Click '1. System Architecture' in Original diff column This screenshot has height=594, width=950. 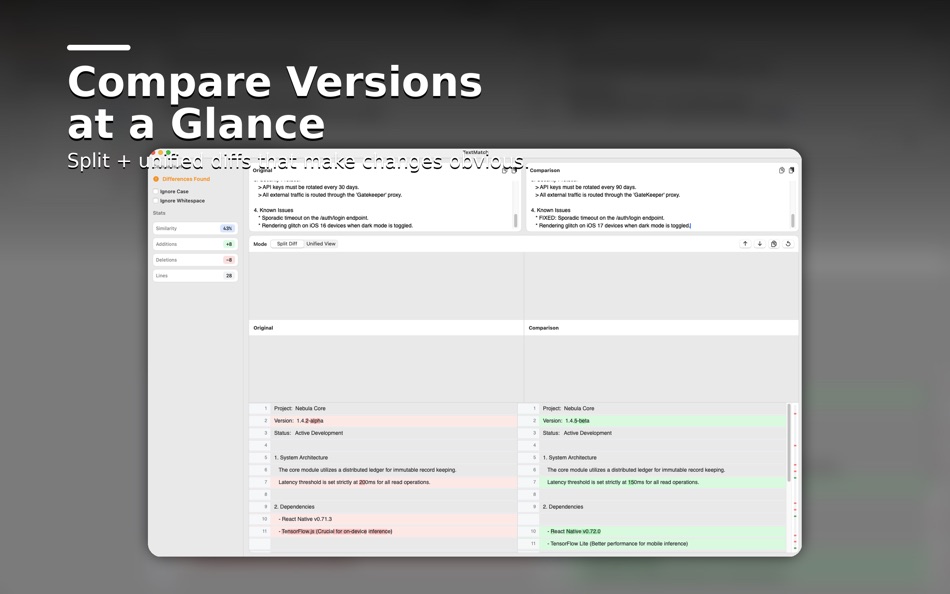tap(301, 458)
